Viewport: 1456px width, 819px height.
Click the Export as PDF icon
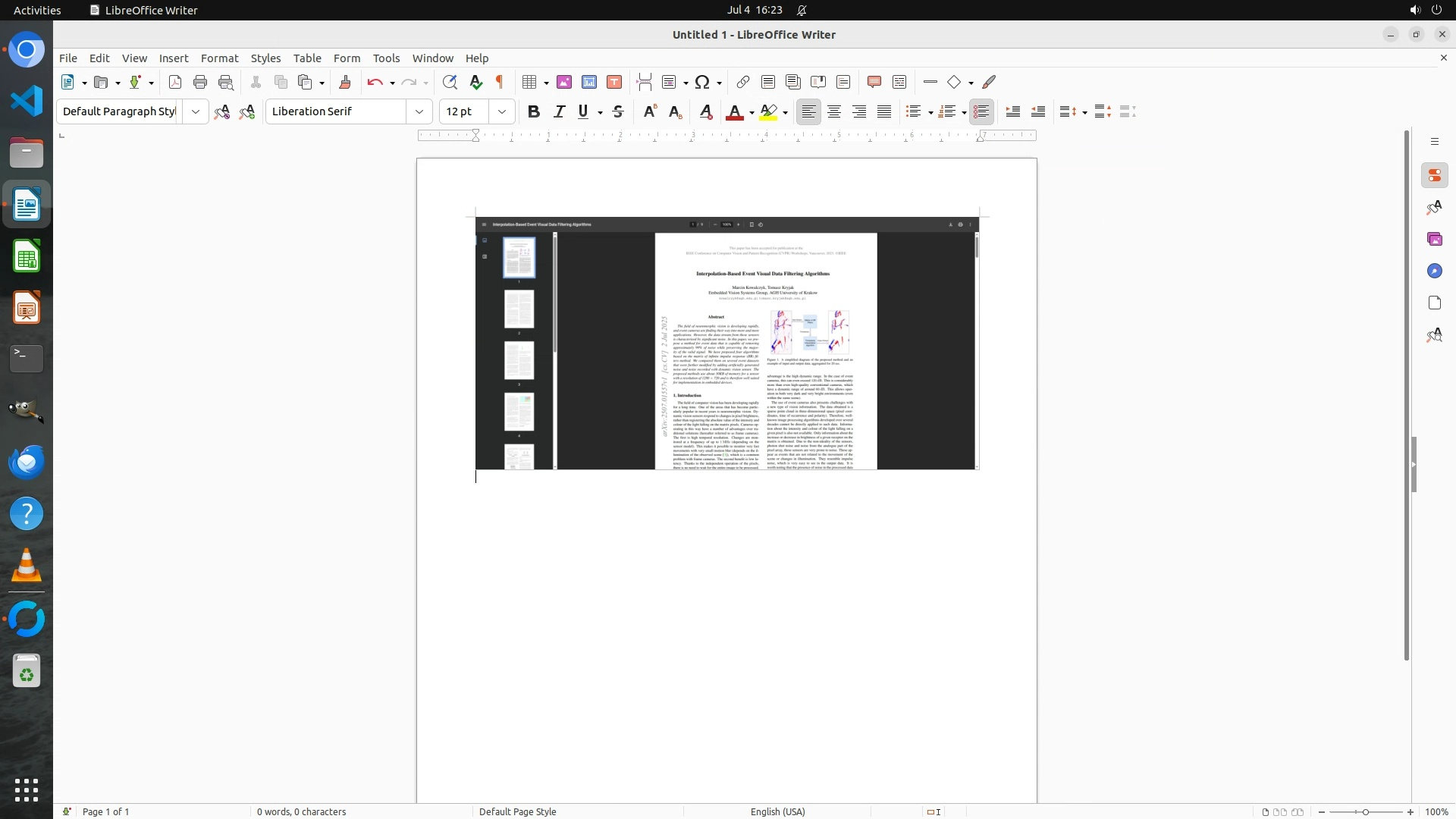(x=175, y=82)
